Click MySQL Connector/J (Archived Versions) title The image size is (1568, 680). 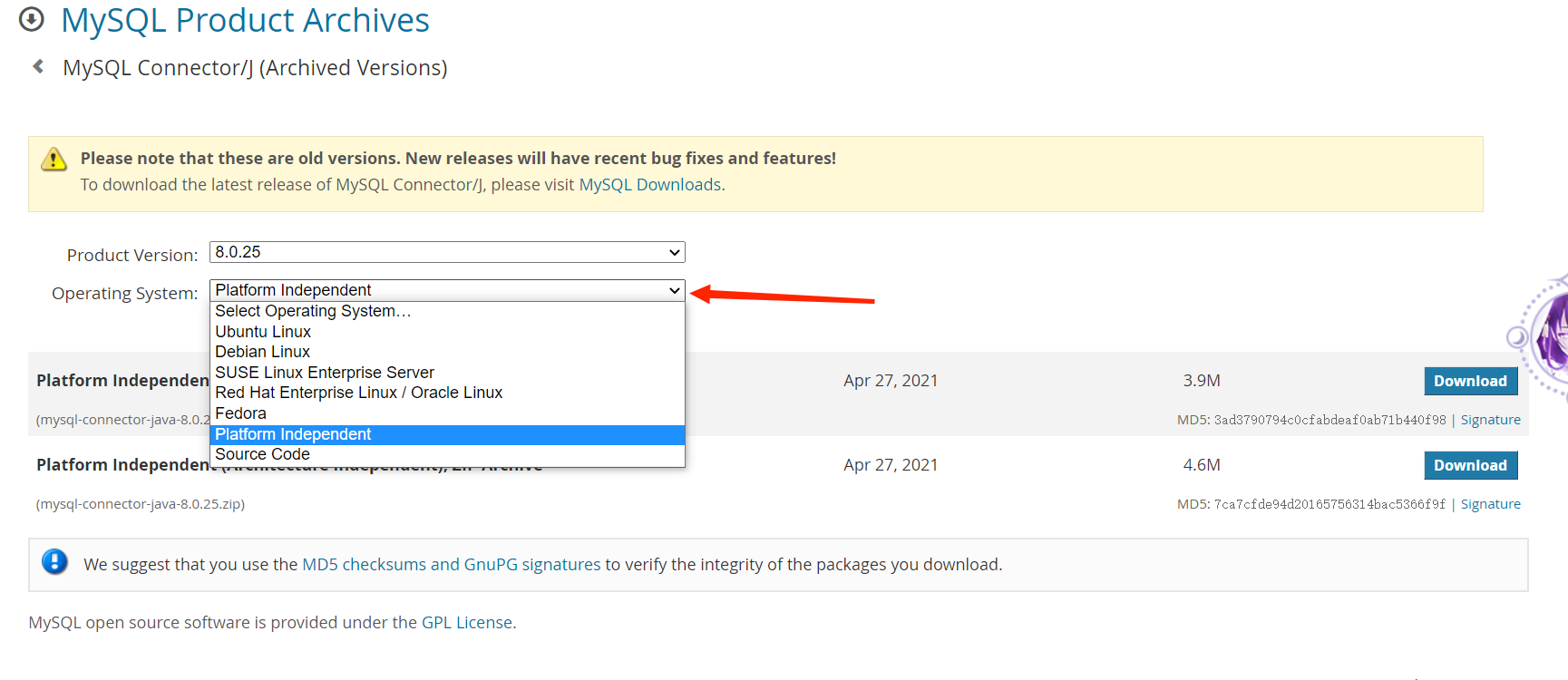coord(255,68)
